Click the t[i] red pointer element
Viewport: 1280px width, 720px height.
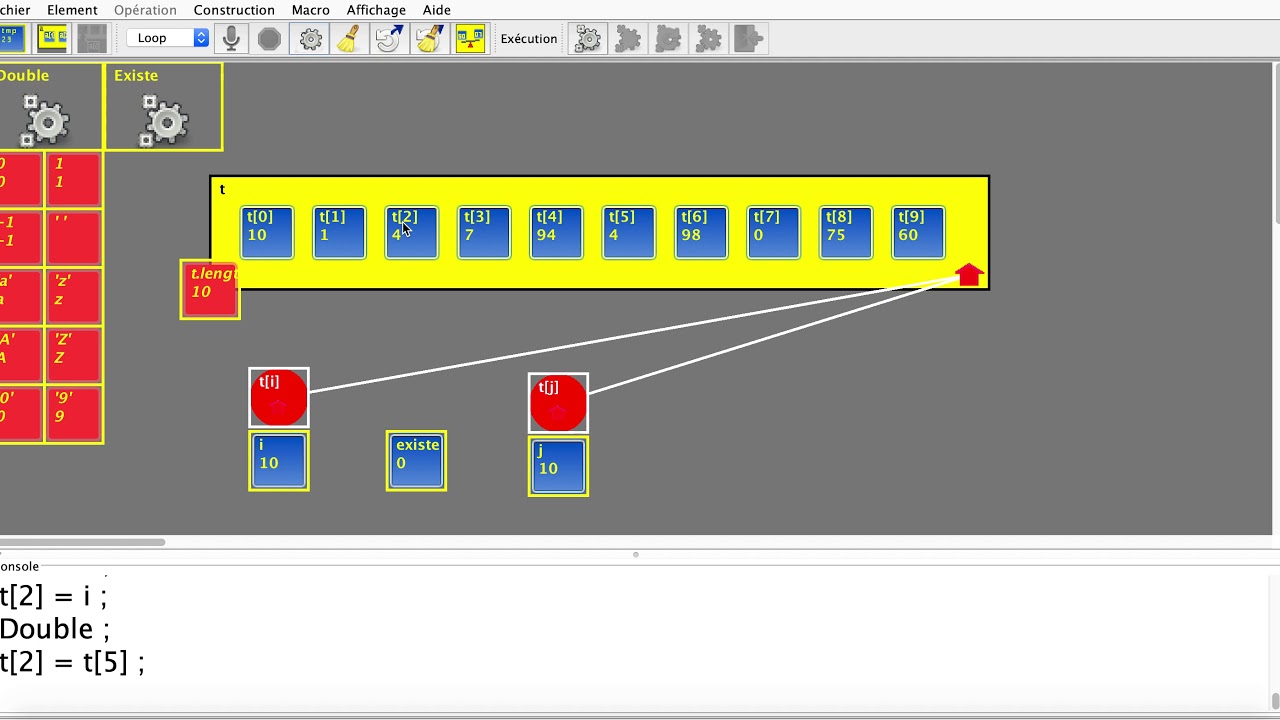point(279,398)
